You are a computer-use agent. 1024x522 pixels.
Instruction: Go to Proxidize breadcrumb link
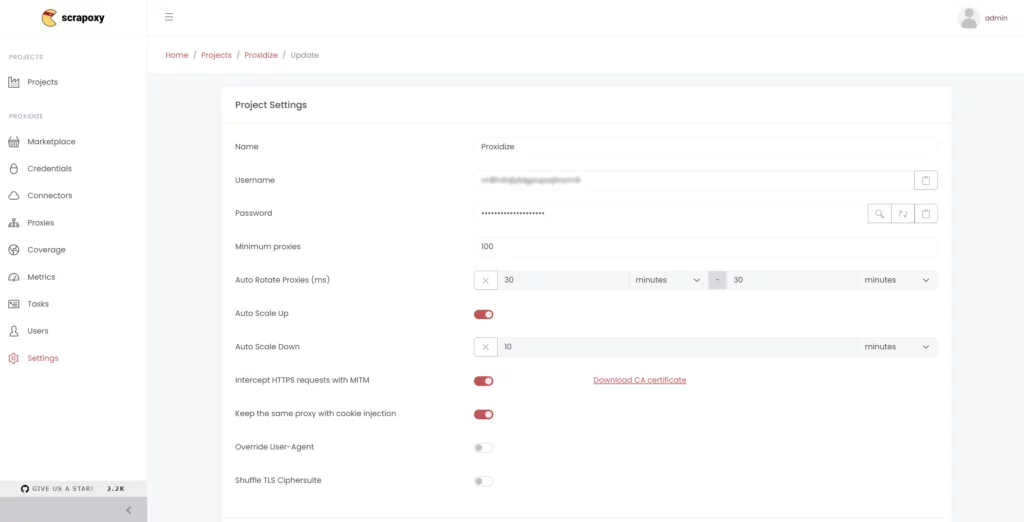coord(261,56)
